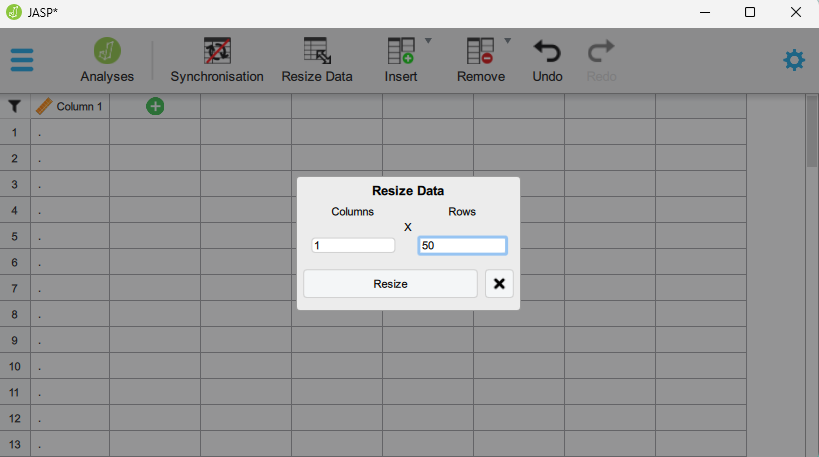
Task: Expand the Remove dropdown arrow
Action: pyautogui.click(x=507, y=42)
